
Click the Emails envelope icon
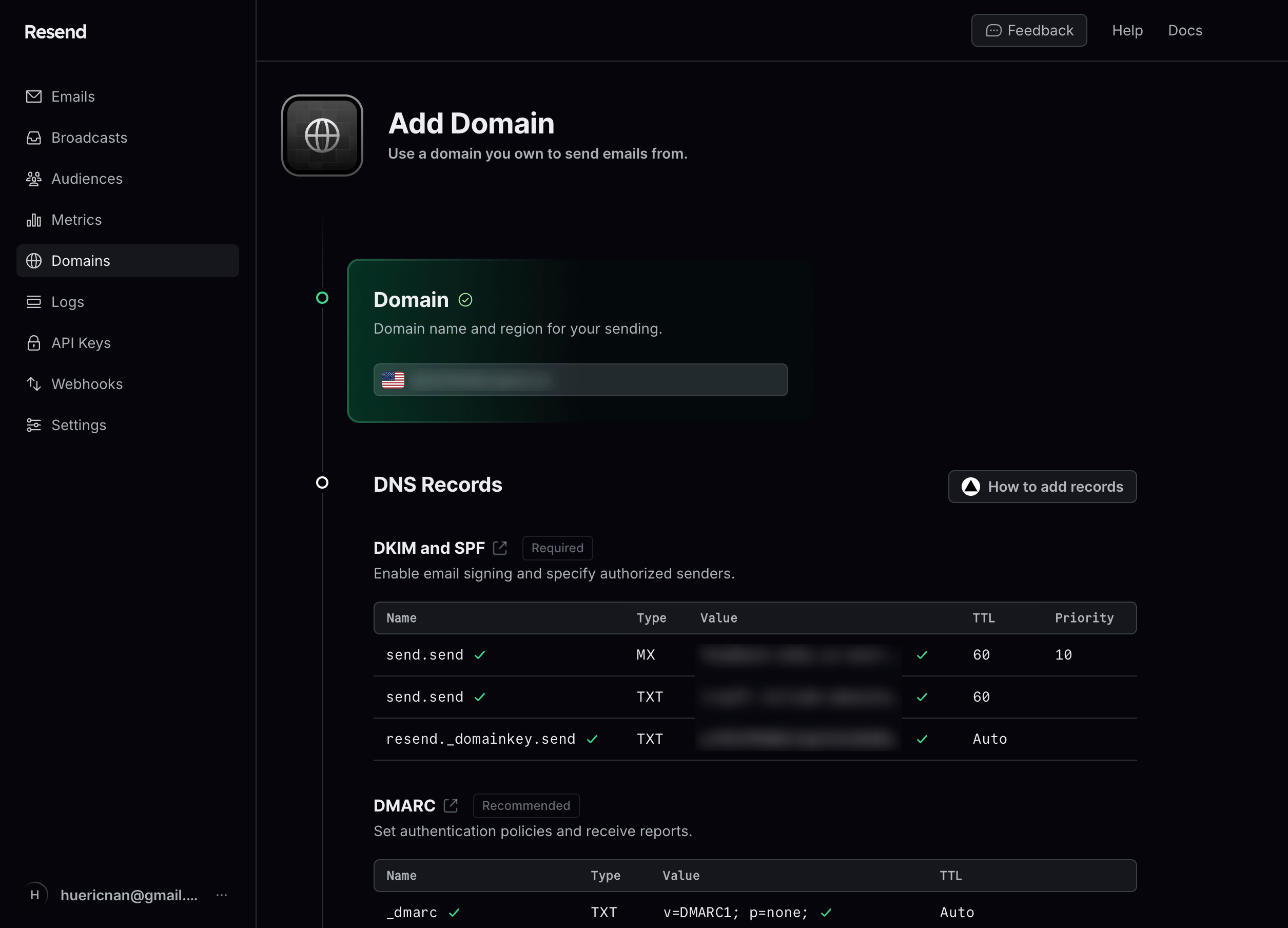(34, 96)
